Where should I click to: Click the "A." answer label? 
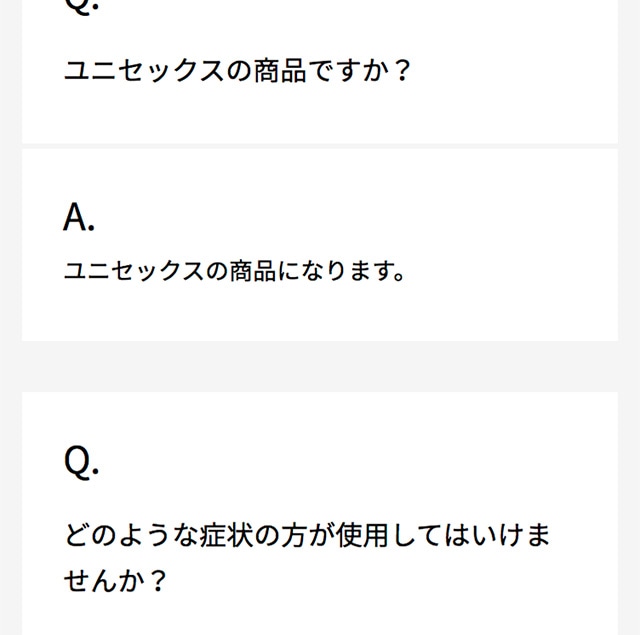tap(79, 217)
